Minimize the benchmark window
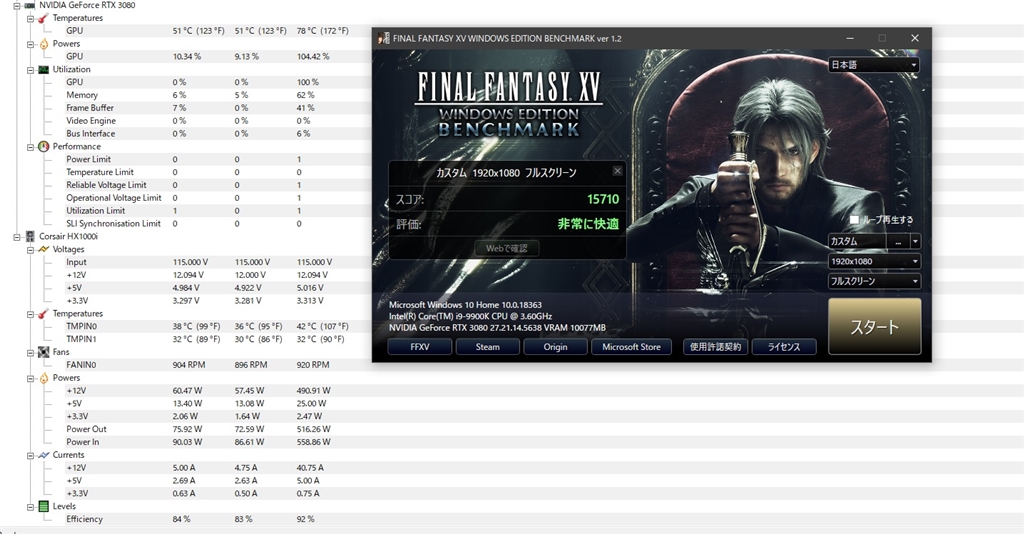This screenshot has height=534, width=1024. coord(850,39)
